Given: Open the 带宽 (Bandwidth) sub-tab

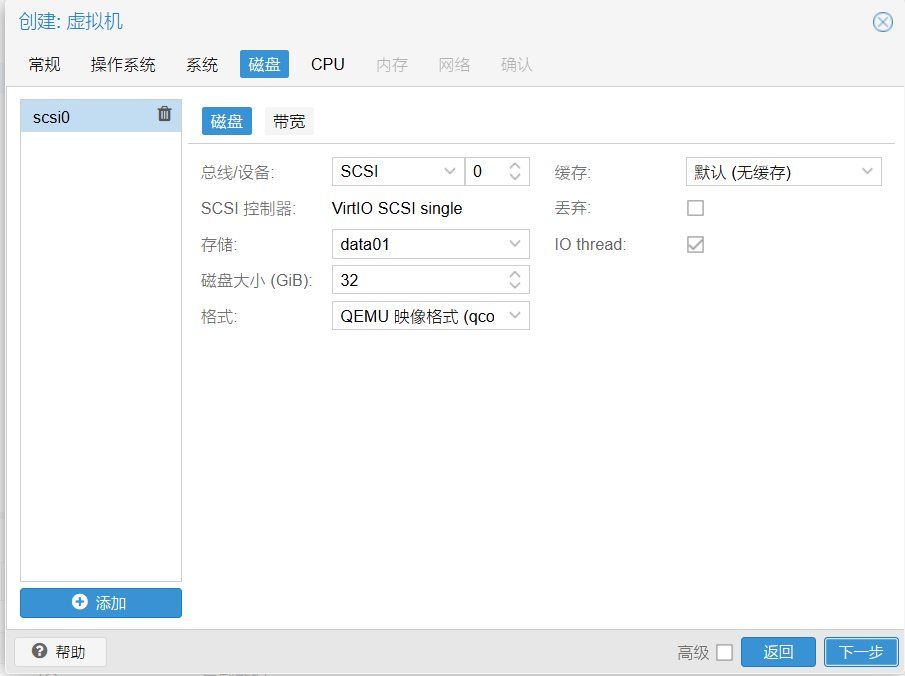Looking at the screenshot, I should point(289,121).
